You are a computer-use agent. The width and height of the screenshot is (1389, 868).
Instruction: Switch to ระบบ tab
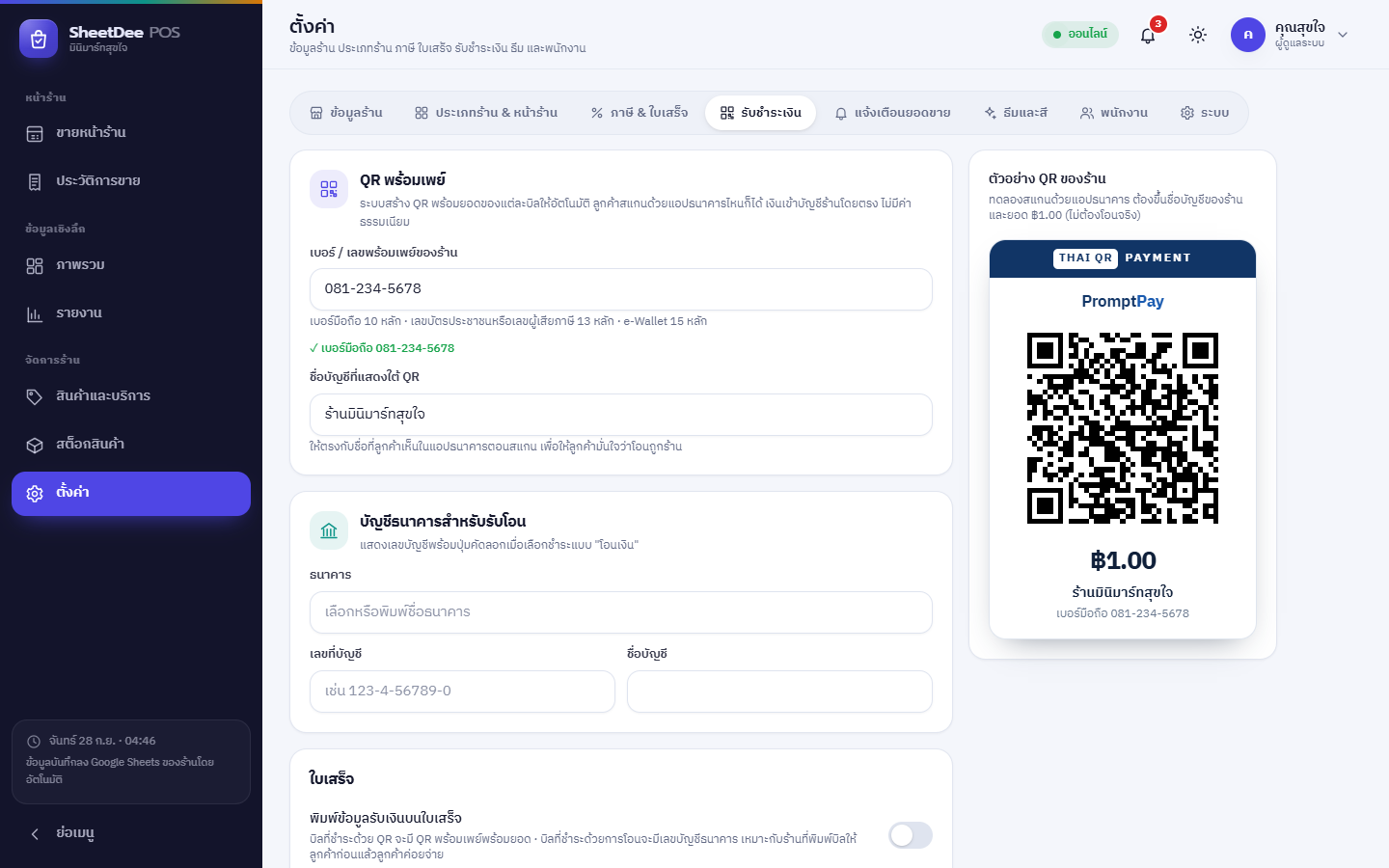pyautogui.click(x=1205, y=113)
